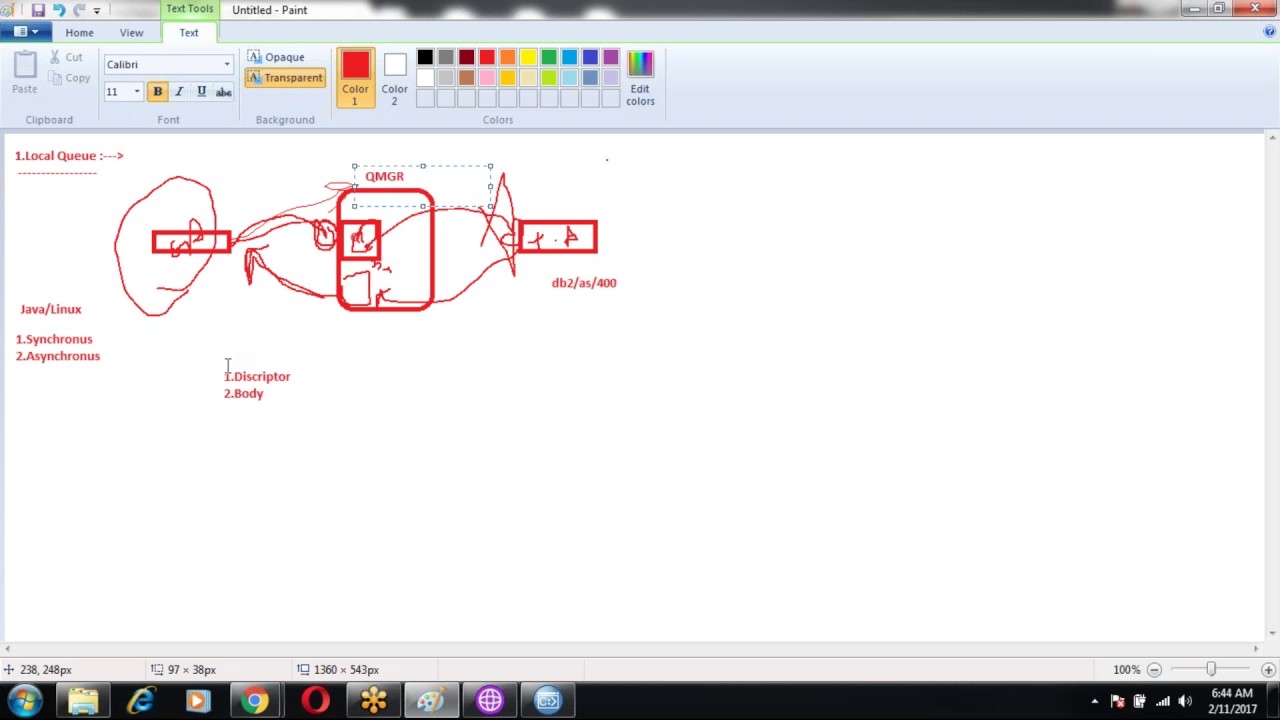Undo the last action
The width and height of the screenshot is (1280, 720).
(x=58, y=10)
